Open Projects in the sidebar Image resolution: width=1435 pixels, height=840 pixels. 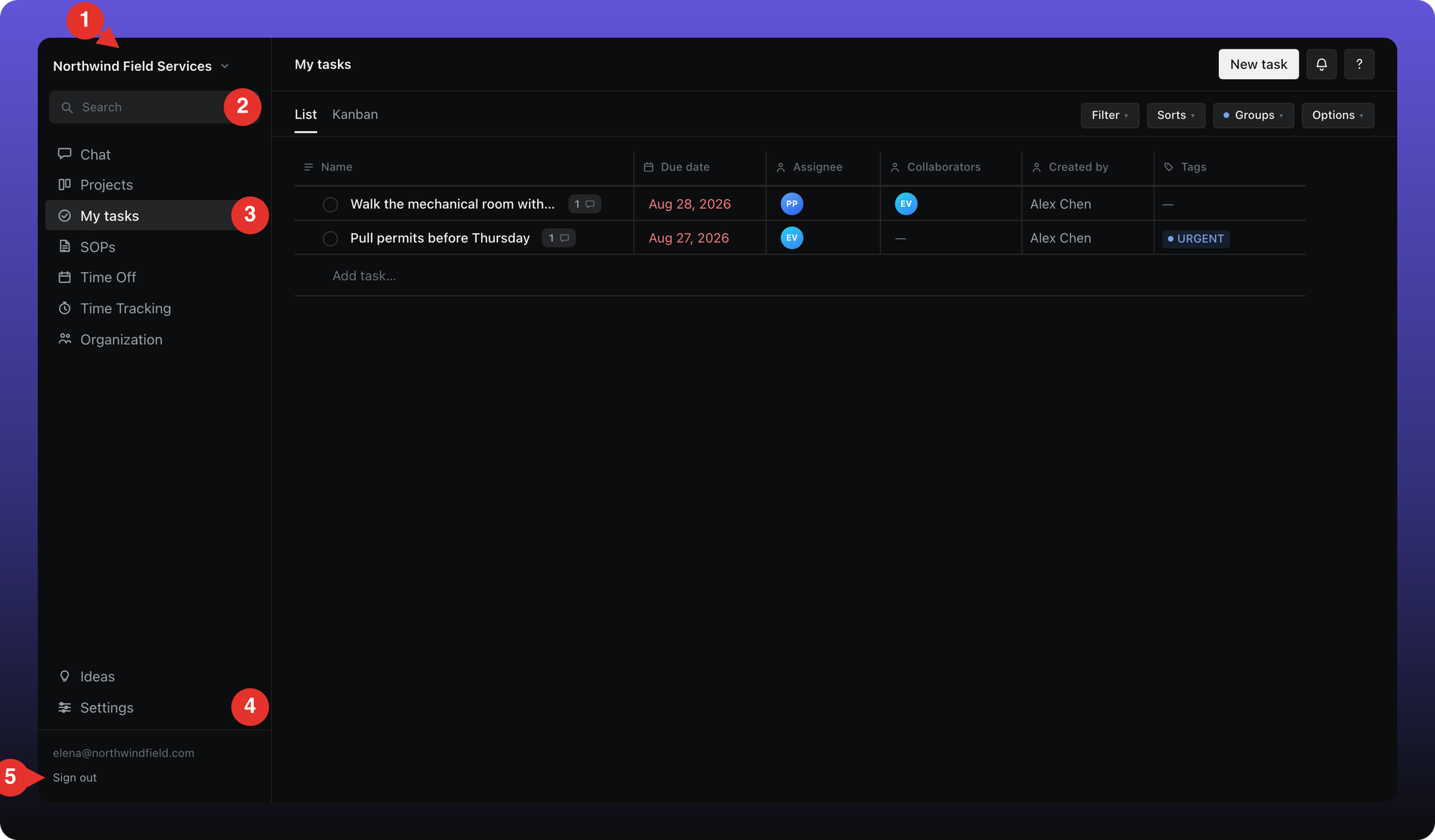pyautogui.click(x=154, y=184)
